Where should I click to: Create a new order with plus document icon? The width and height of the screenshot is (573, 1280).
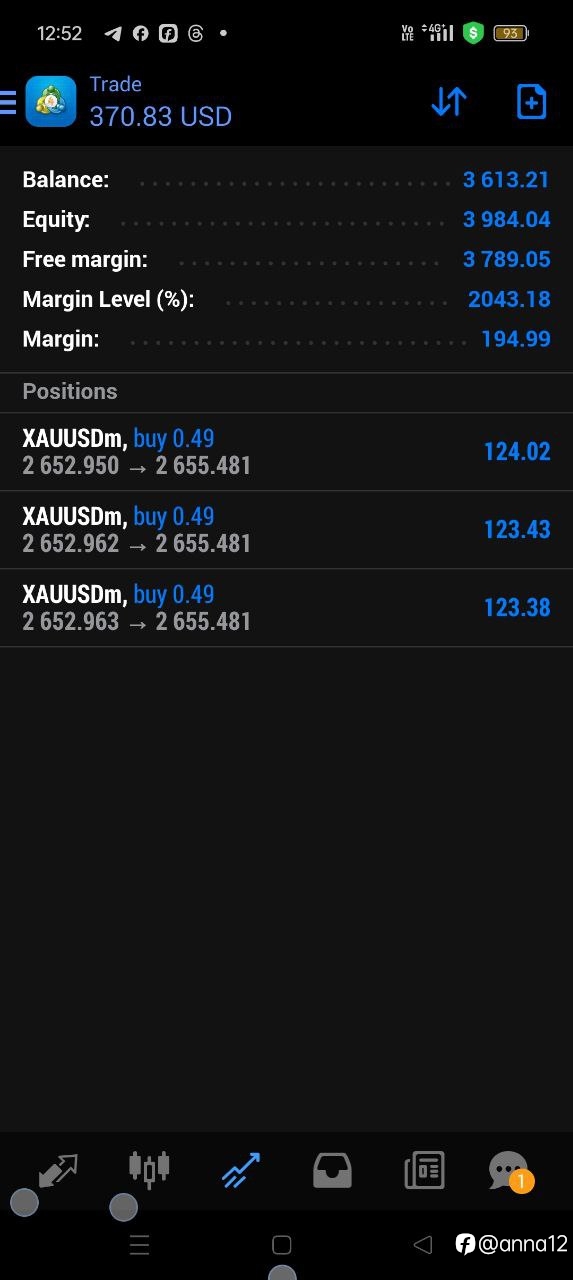point(531,101)
